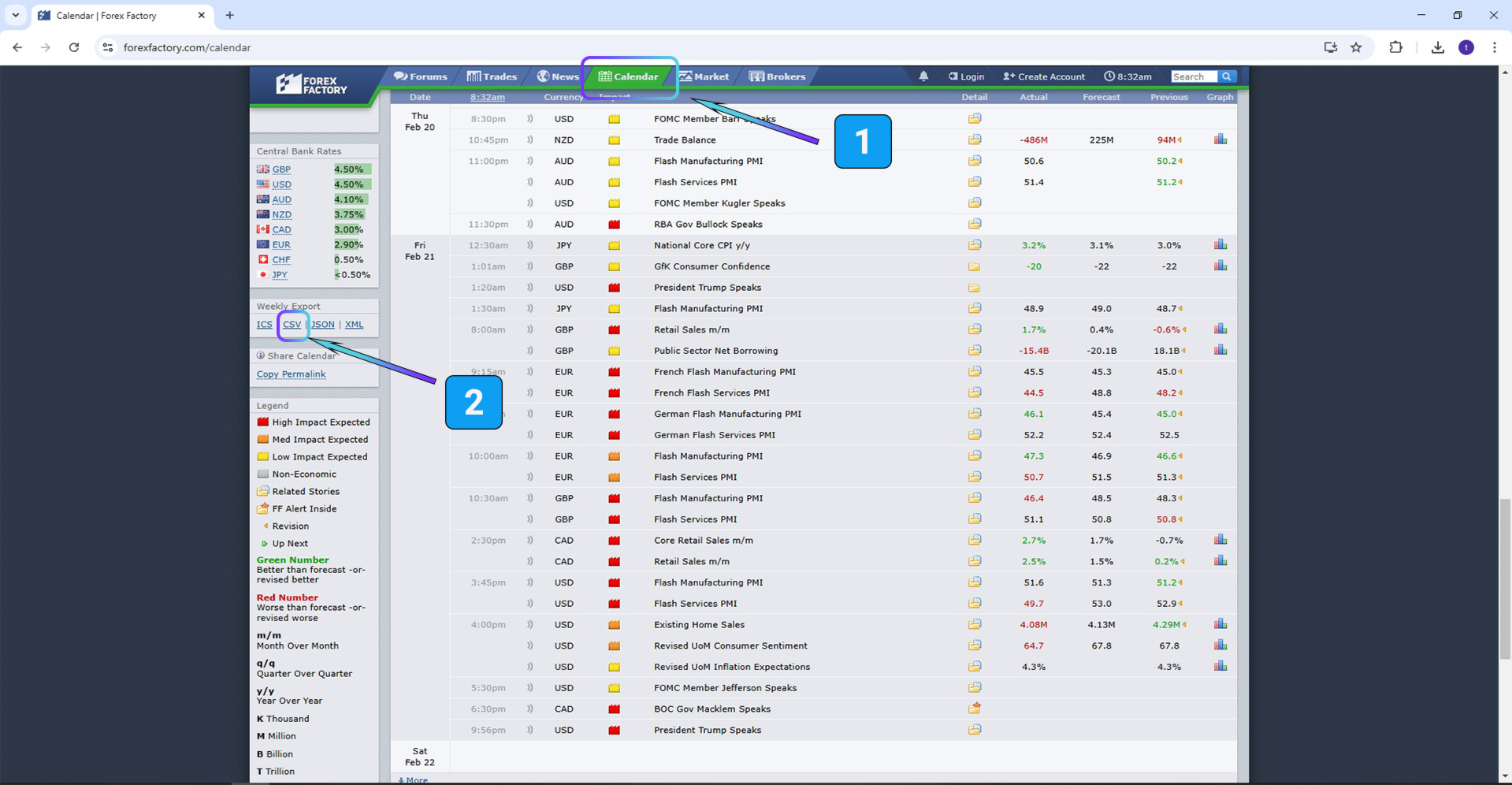
Task: Open Chrome downloads icon
Action: tap(1438, 47)
